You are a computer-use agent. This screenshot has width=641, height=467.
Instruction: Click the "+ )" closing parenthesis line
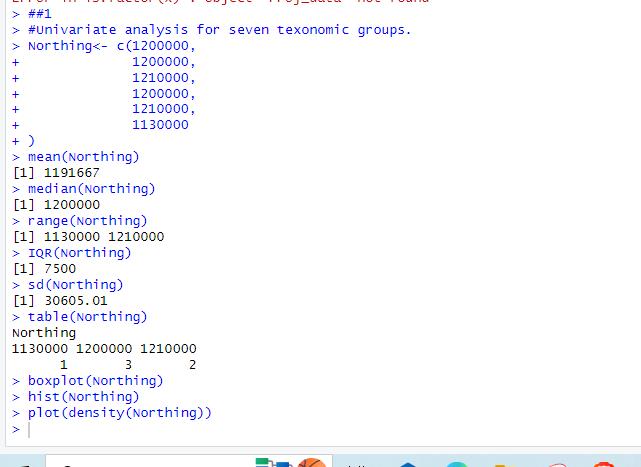click(x=24, y=141)
